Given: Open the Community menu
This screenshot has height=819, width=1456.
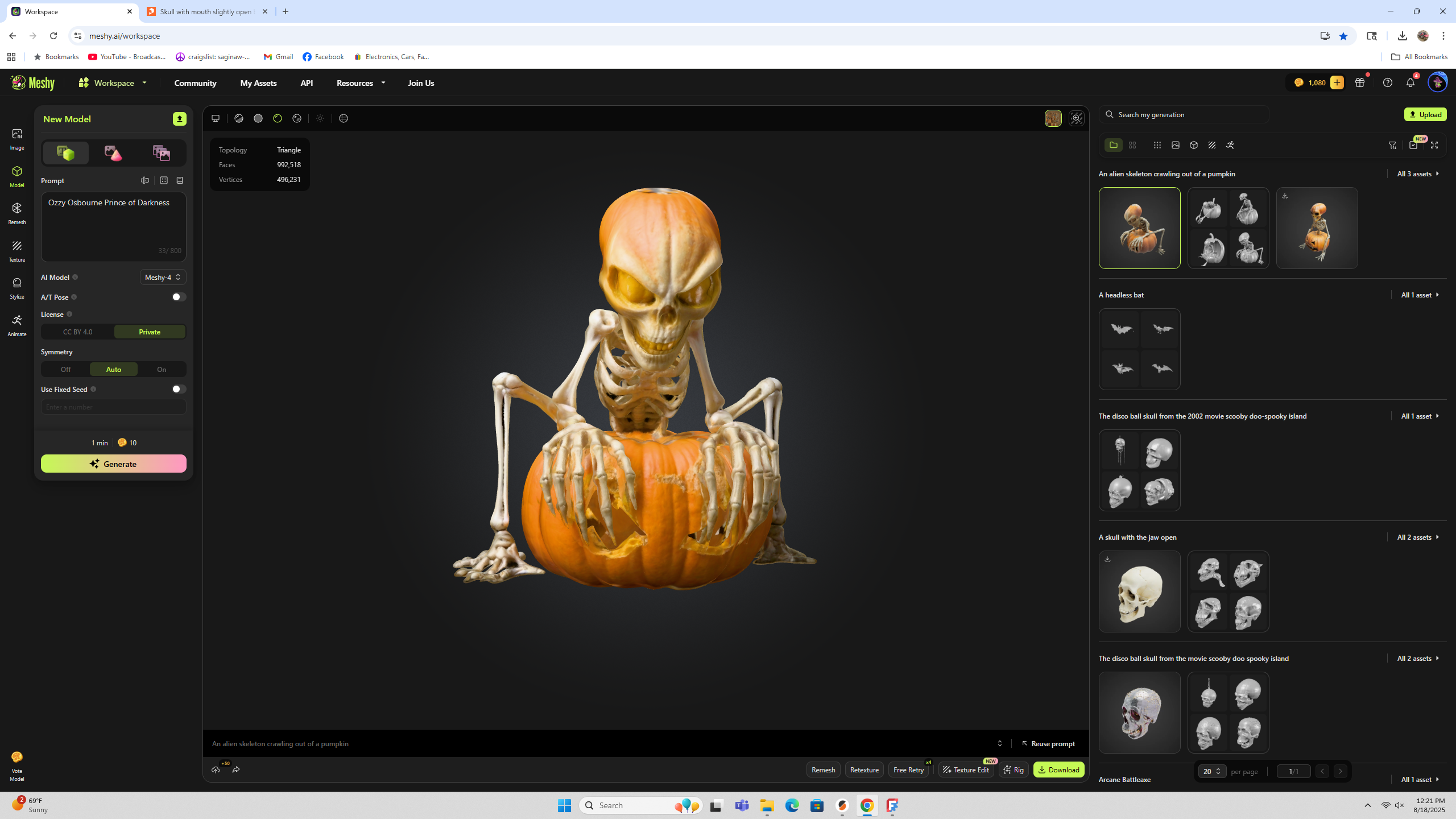Looking at the screenshot, I should (x=195, y=83).
